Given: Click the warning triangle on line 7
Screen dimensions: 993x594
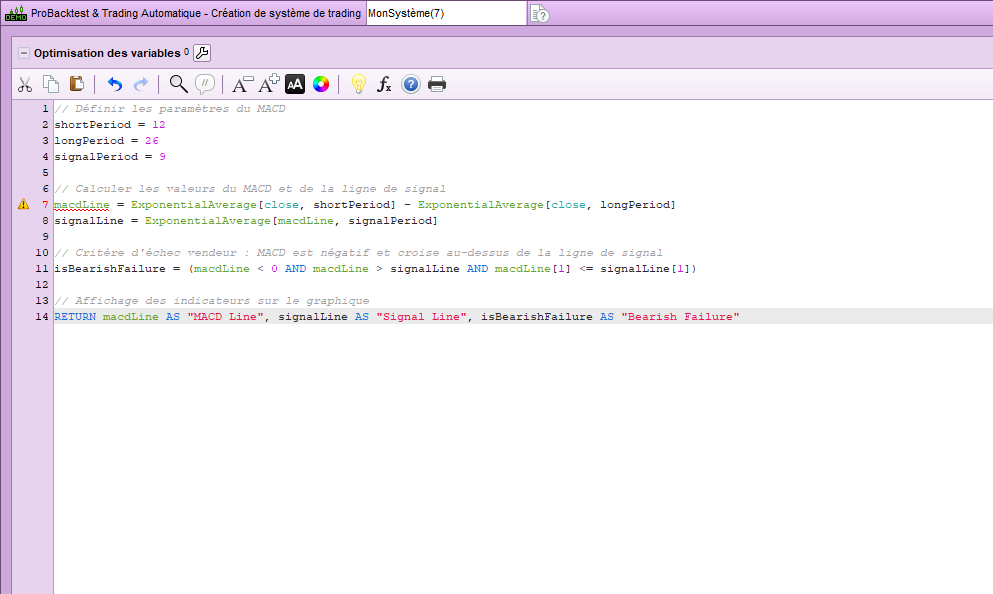Looking at the screenshot, I should coord(23,204).
